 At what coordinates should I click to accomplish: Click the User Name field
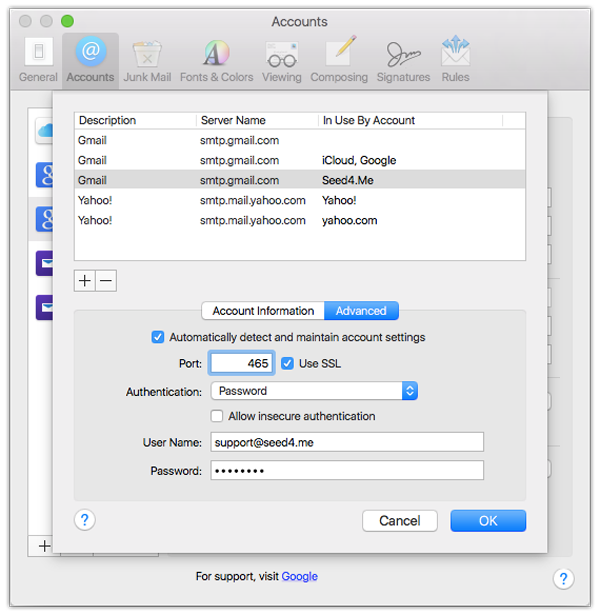(347, 442)
